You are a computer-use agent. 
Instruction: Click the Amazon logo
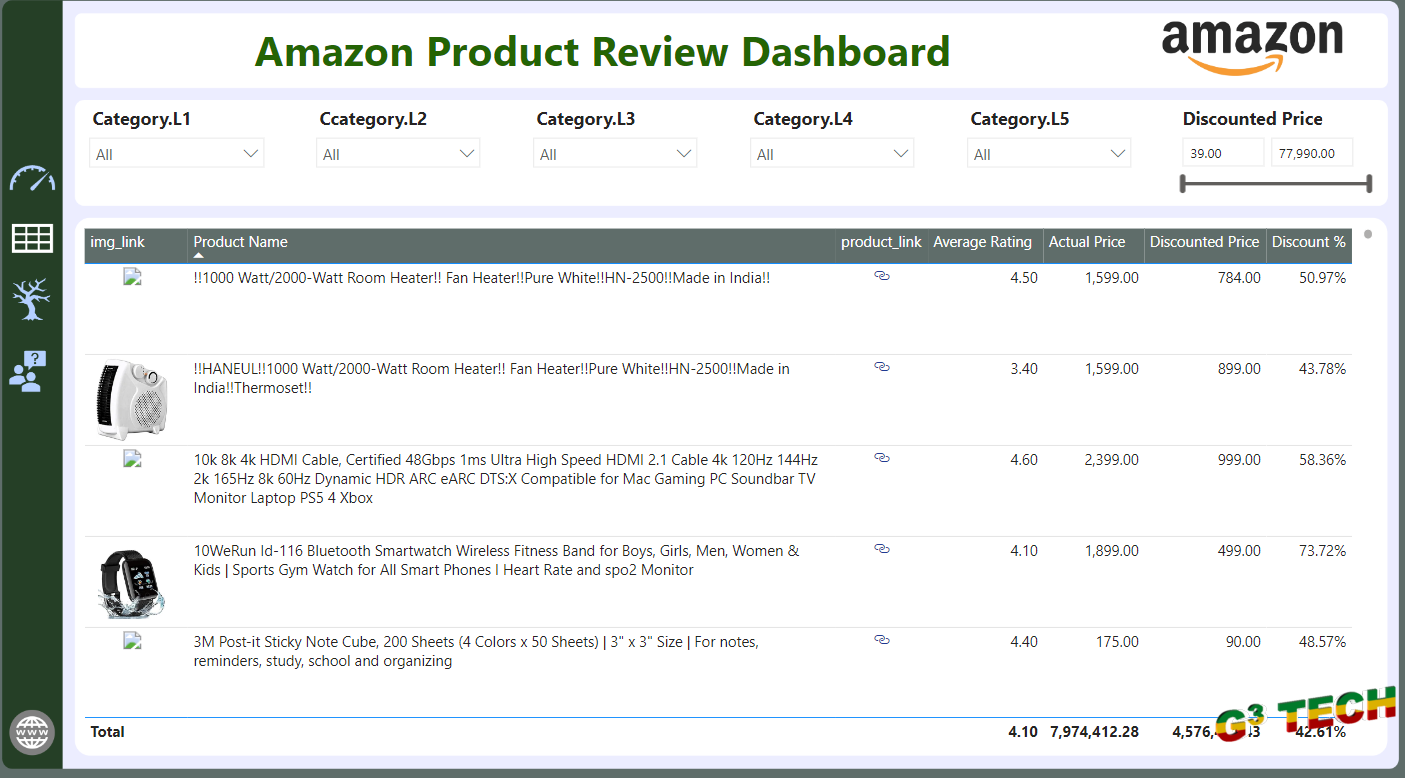pos(1252,48)
